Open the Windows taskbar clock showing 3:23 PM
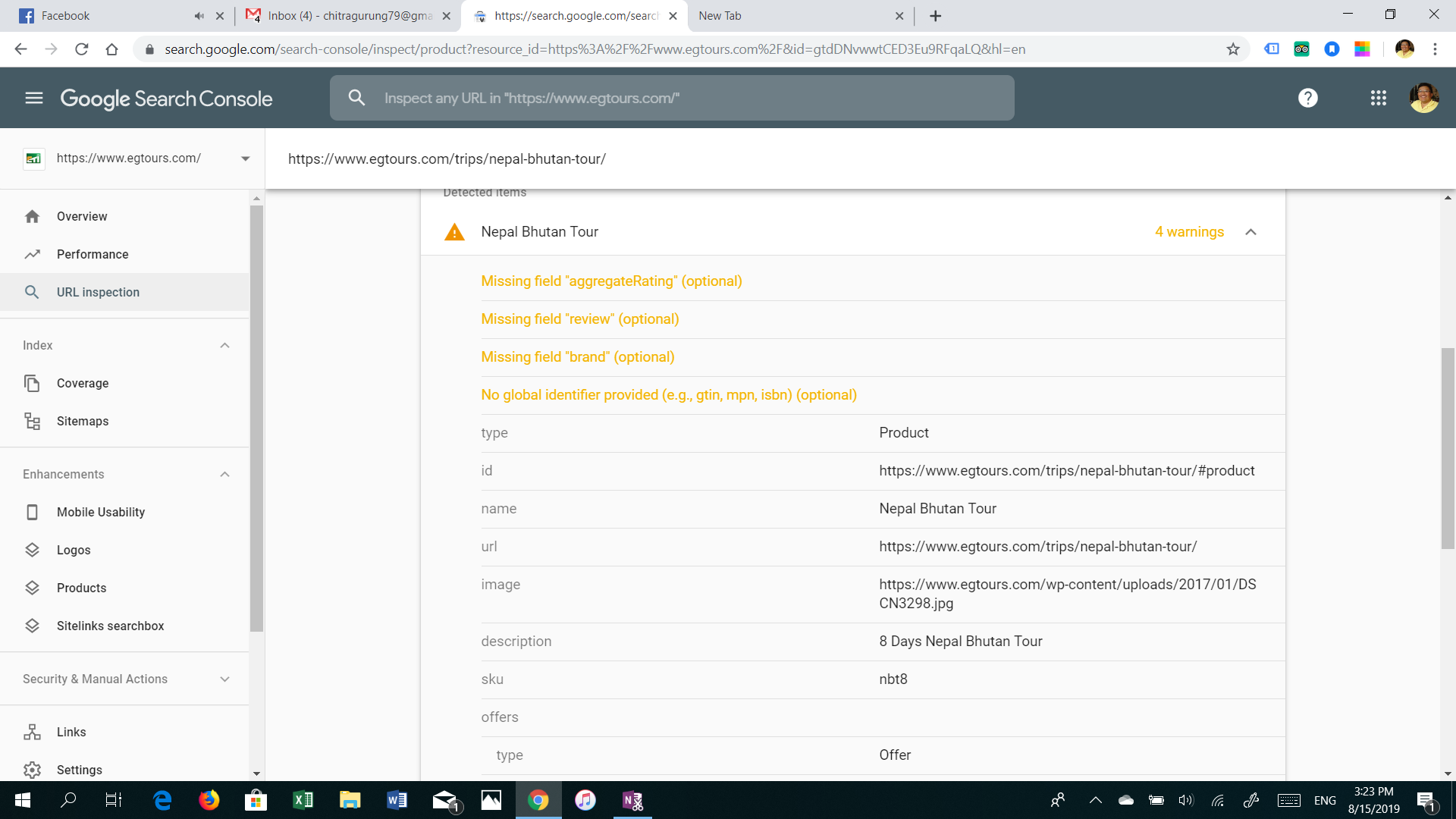The image size is (1456, 819). pyautogui.click(x=1373, y=800)
